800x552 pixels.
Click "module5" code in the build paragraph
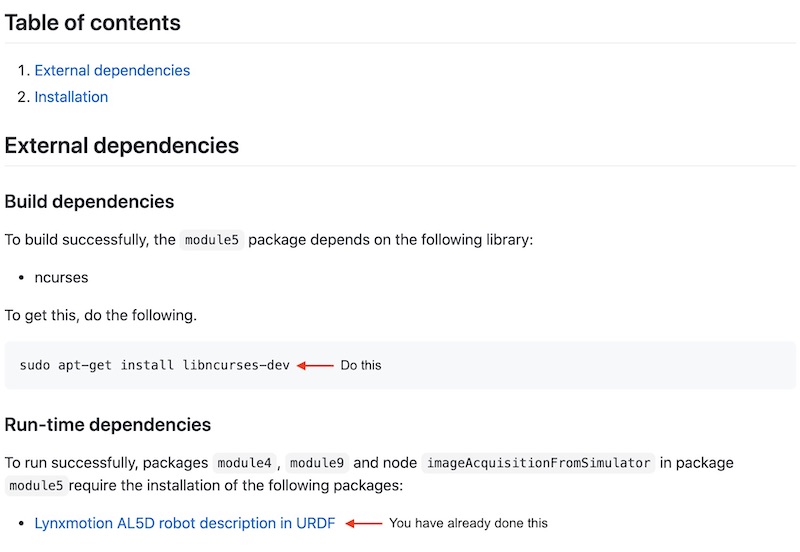click(x=212, y=241)
